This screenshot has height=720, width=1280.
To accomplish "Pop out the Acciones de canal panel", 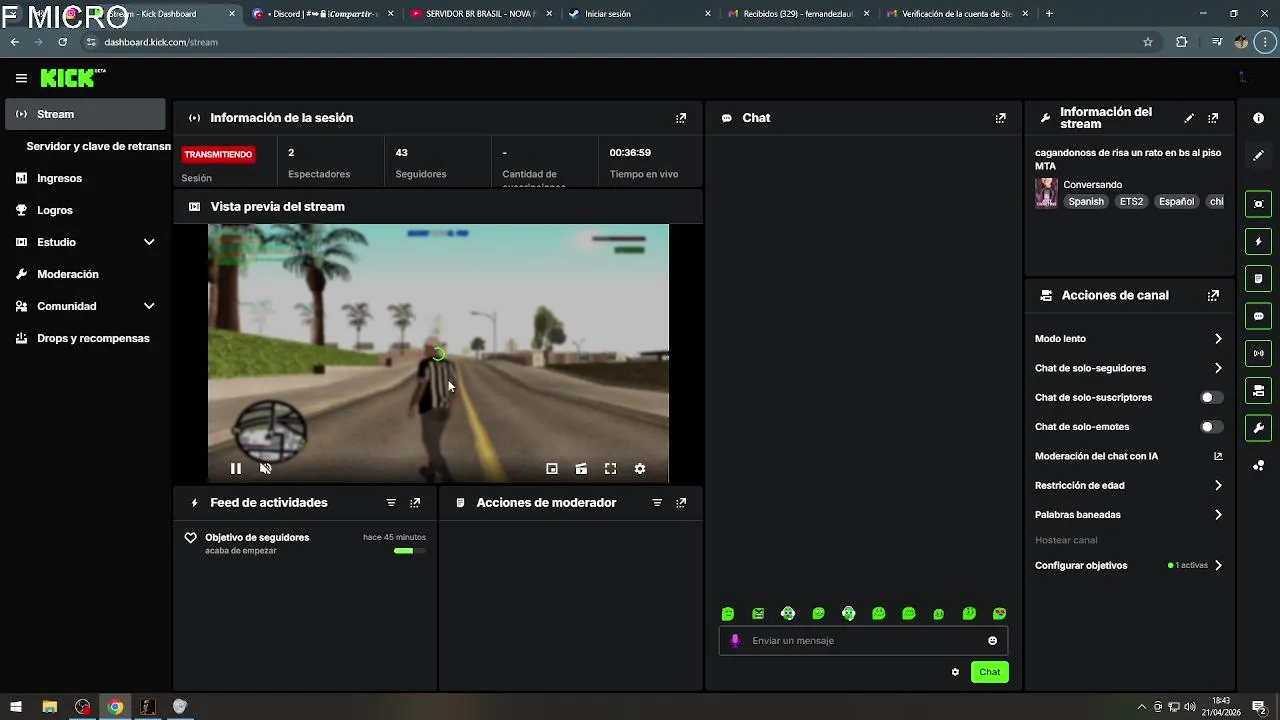I will 1213,296.
